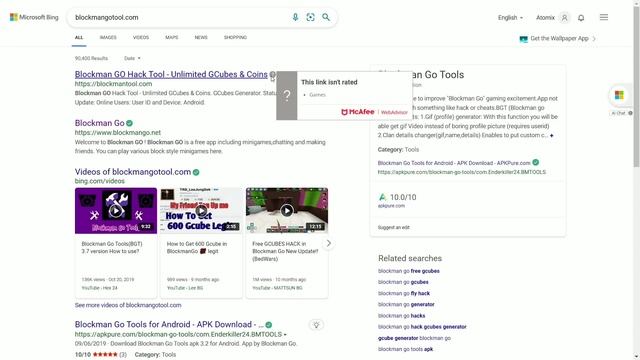Click the https://blockmantool.com URL text
The image size is (640, 360).
pos(113,84)
